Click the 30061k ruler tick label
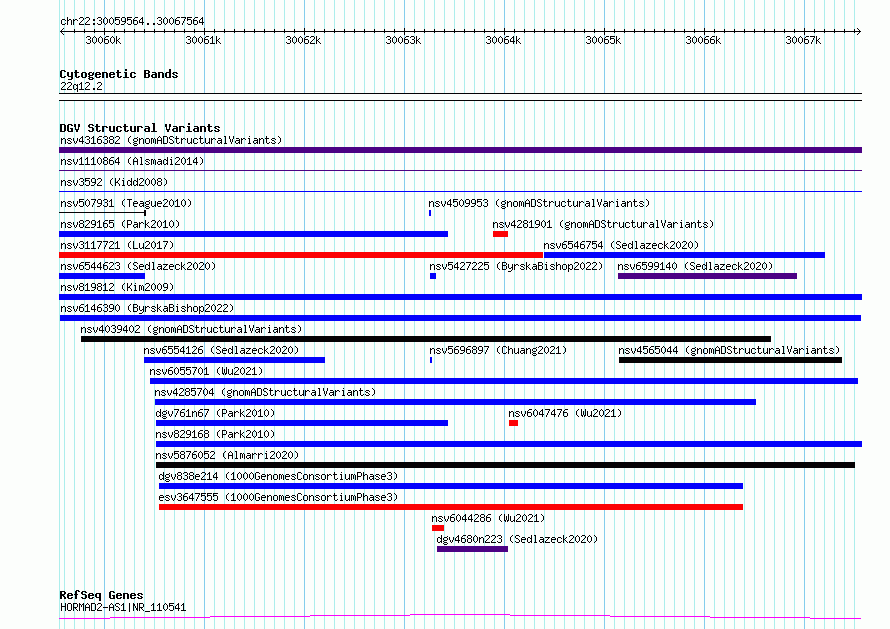The image size is (890, 629). (203, 40)
